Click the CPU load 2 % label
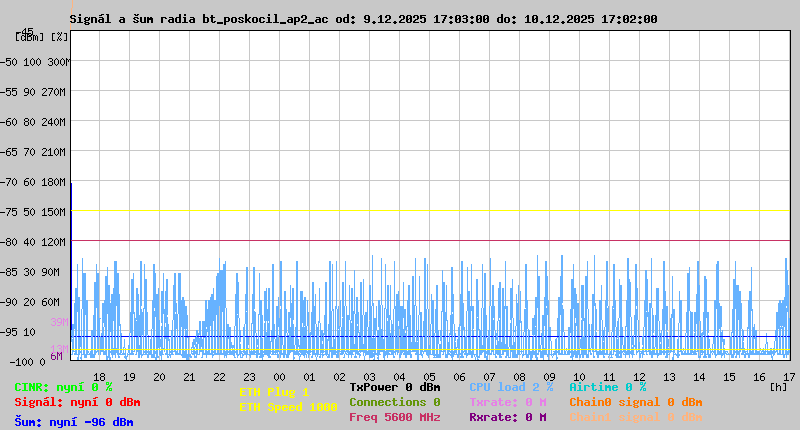The image size is (800, 430). 510,387
